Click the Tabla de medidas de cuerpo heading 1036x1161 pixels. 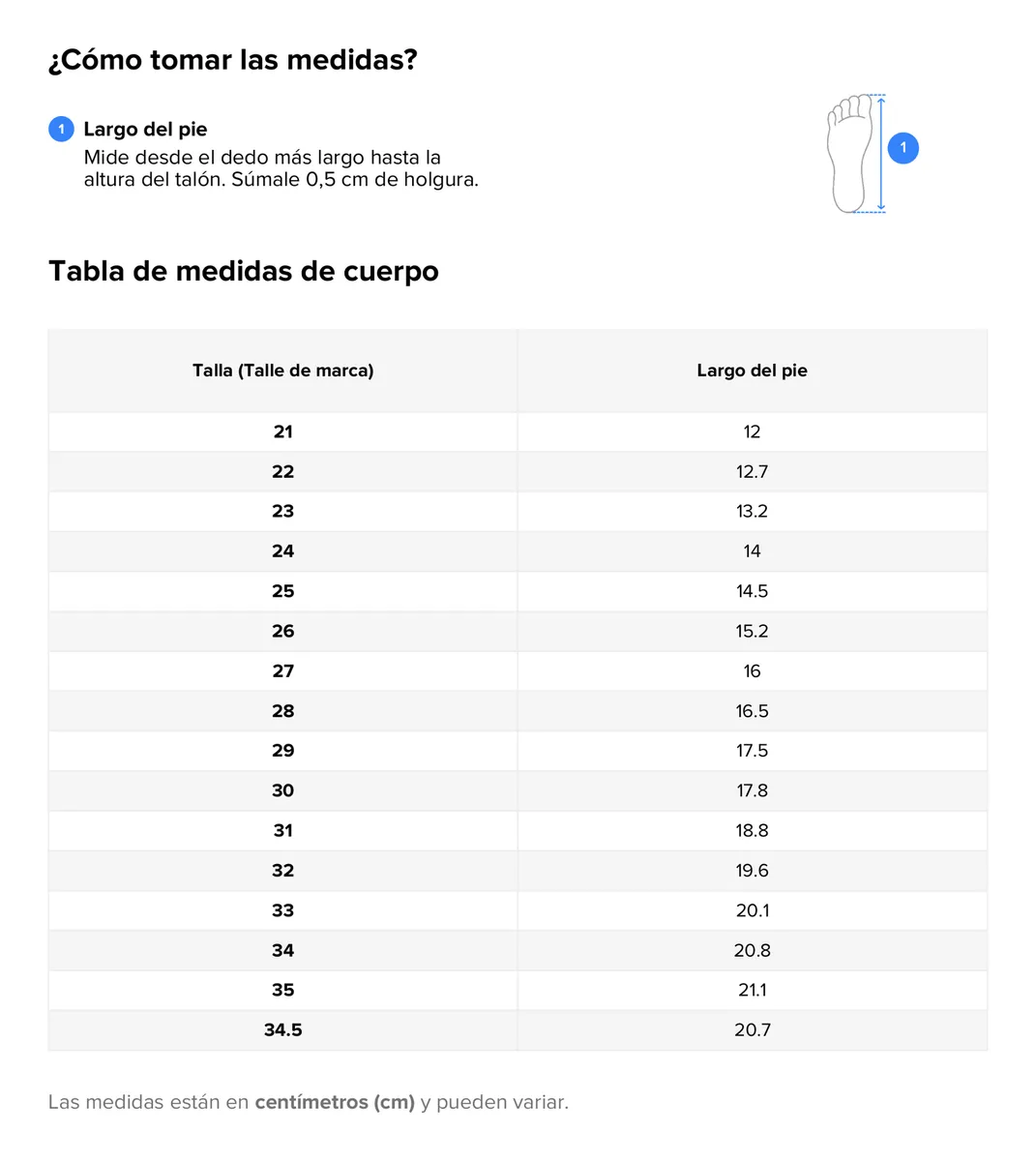[244, 271]
